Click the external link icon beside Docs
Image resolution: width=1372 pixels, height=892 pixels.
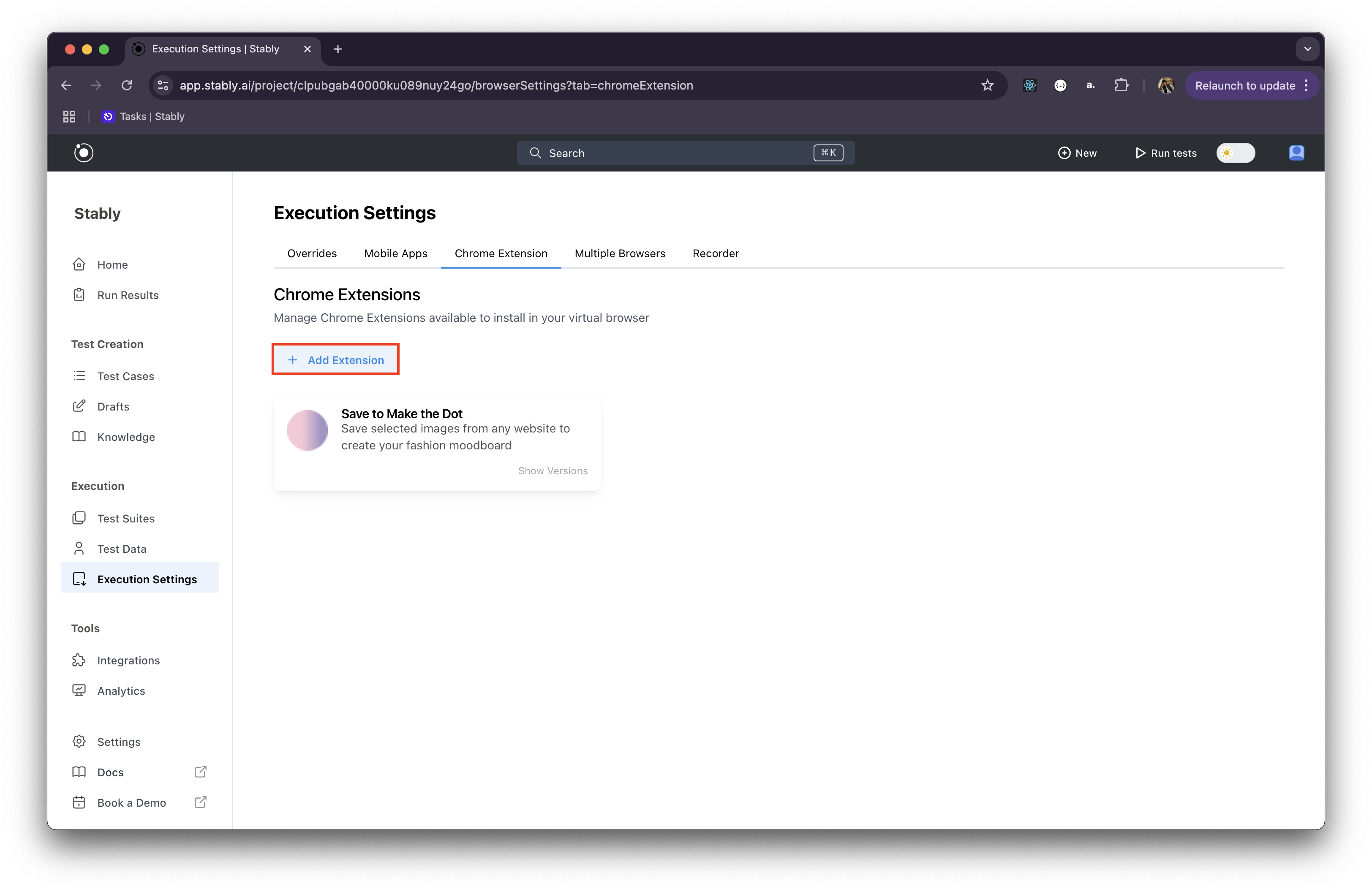(x=200, y=772)
